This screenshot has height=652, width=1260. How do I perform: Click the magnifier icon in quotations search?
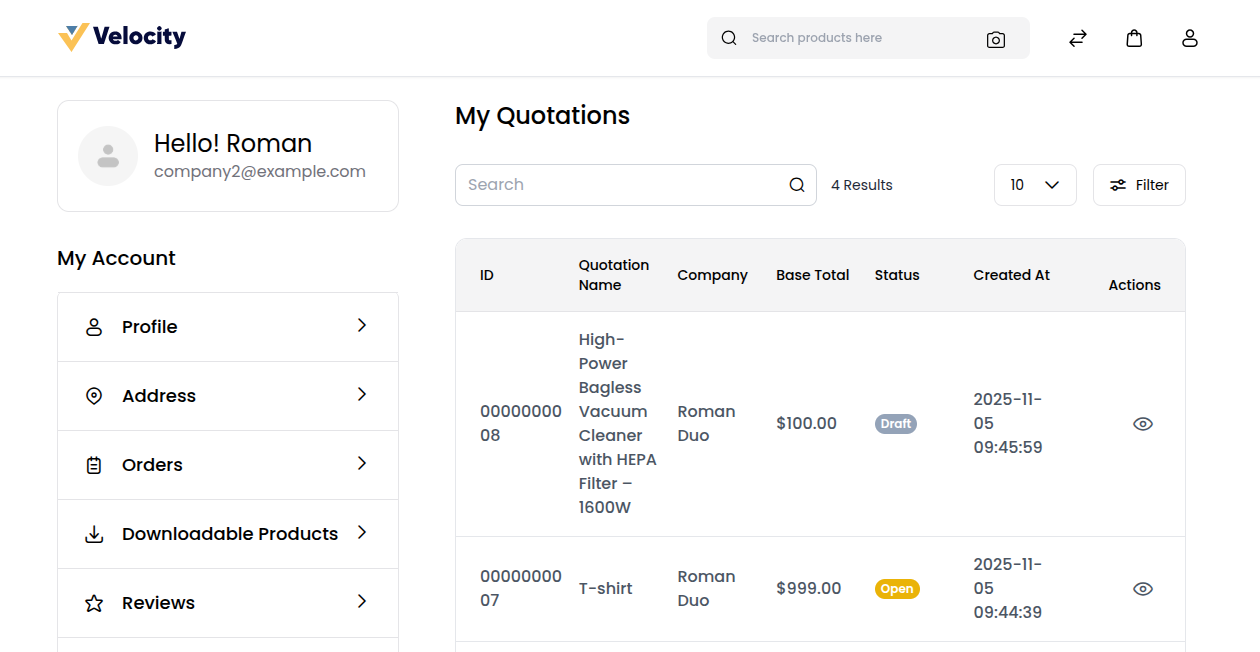click(x=797, y=185)
